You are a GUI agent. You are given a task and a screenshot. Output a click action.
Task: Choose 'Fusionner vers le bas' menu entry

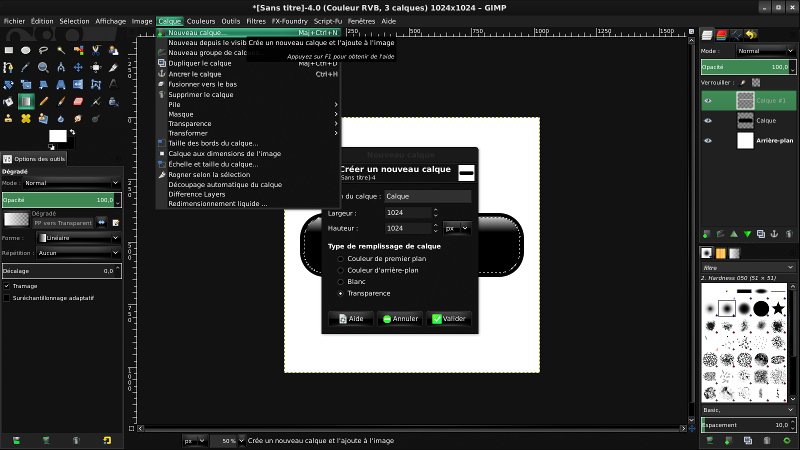pyautogui.click(x=247, y=84)
